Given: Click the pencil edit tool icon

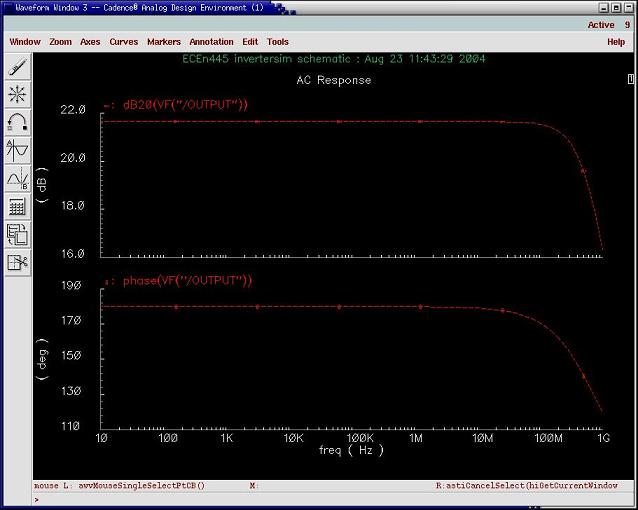Looking at the screenshot, I should click(x=17, y=67).
